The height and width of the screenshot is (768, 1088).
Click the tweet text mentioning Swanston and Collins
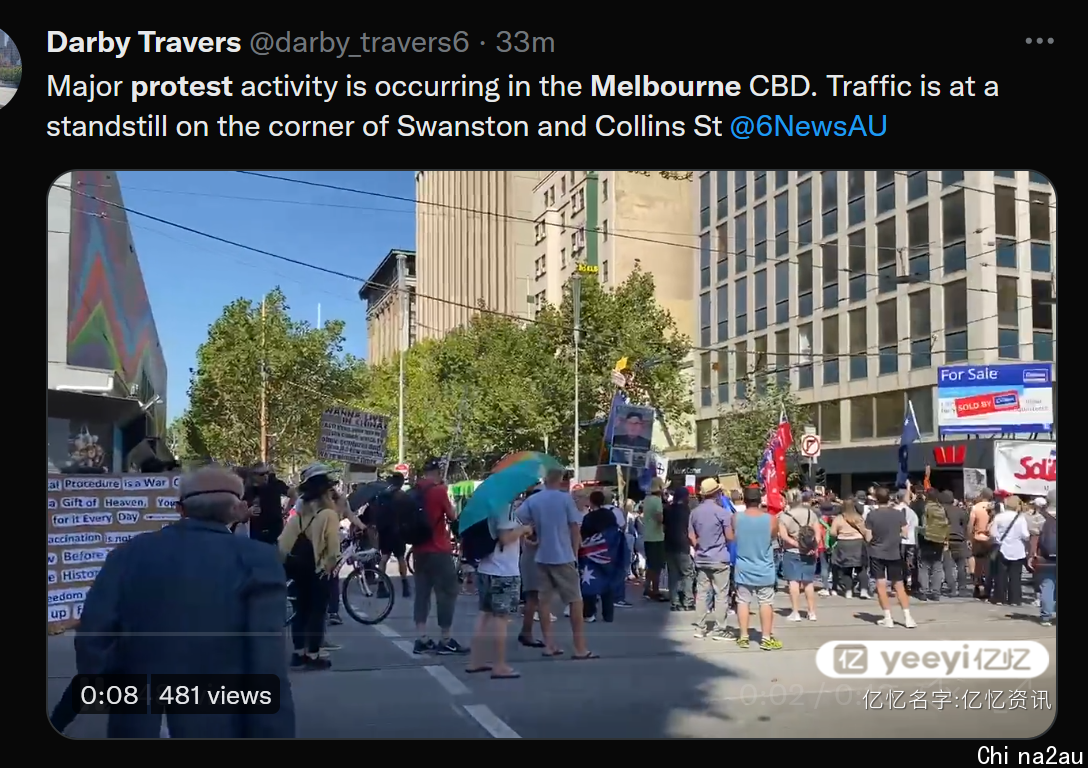click(522, 106)
